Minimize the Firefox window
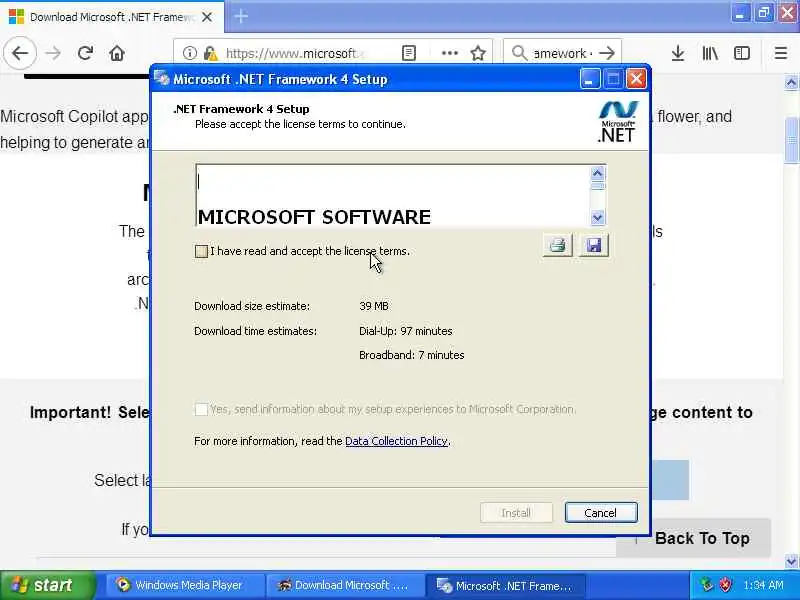 click(739, 13)
